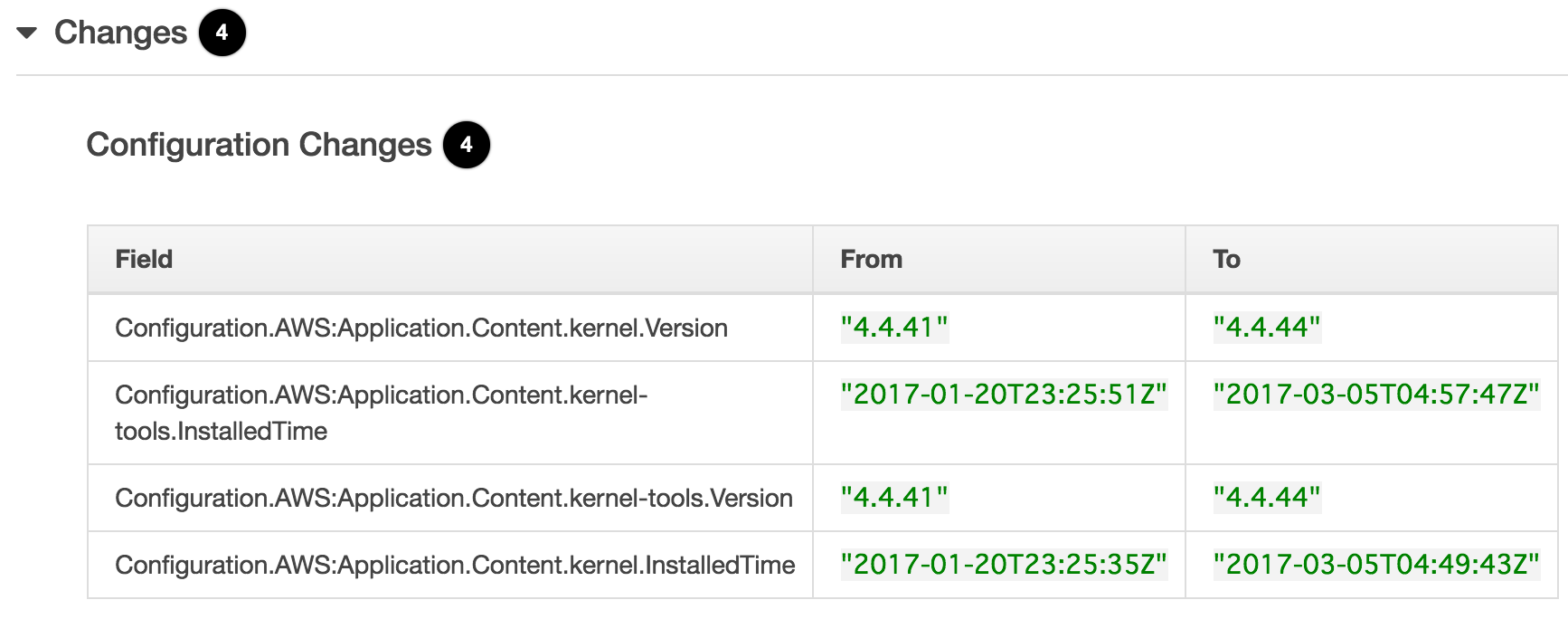Select the Field column header
Image resolution: width=1568 pixels, height=619 pixels.
pos(450,259)
